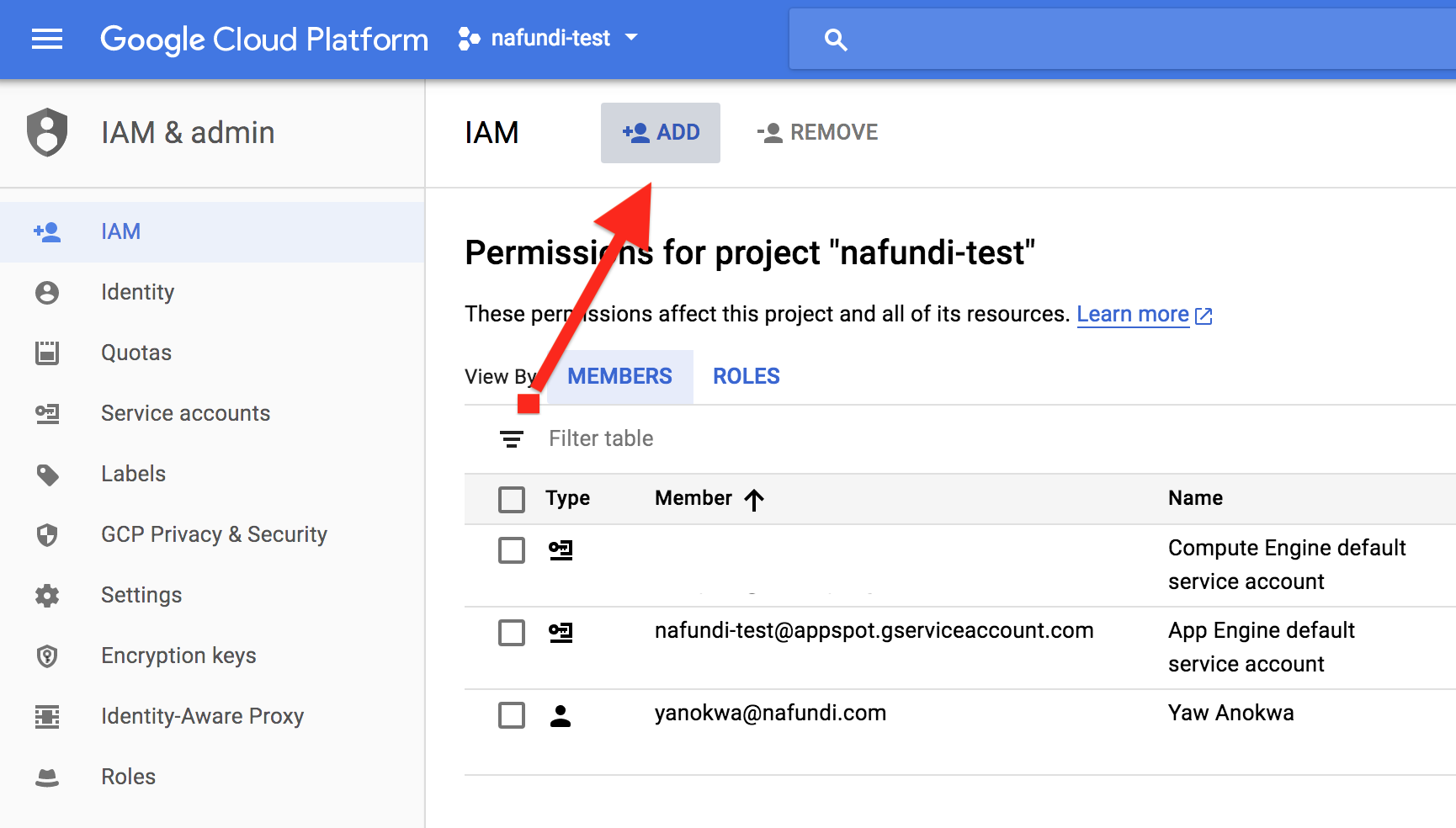Open Identity-Aware Proxy in the sidebar
Viewport: 1456px width, 828px height.
click(212, 716)
